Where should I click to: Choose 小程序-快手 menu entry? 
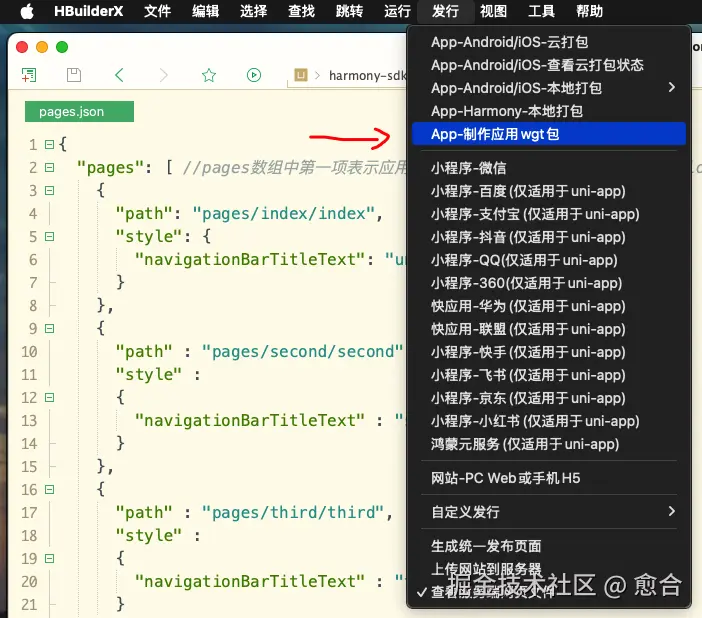[549, 352]
